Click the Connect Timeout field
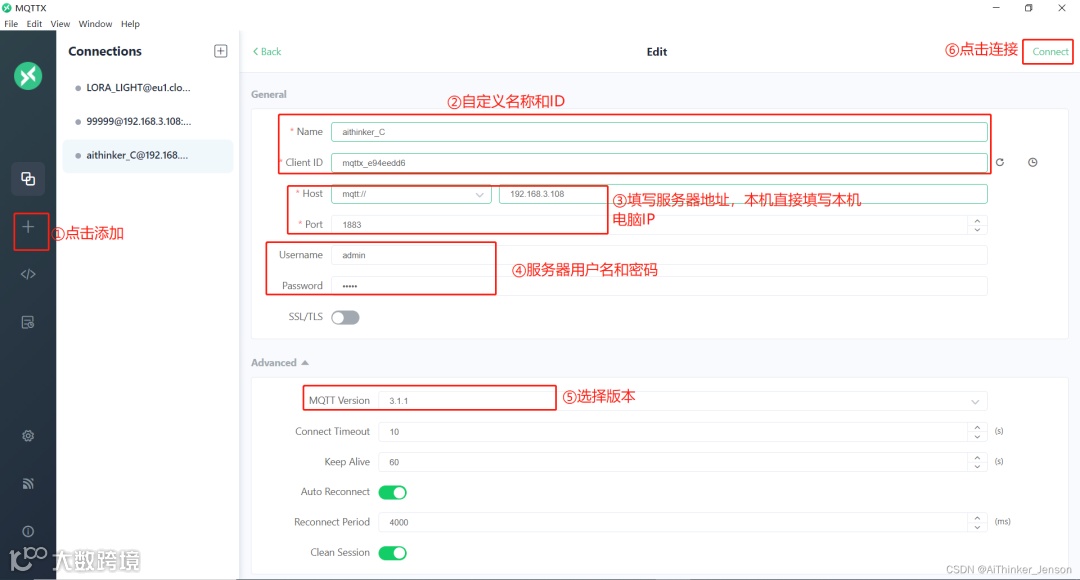1080x580 pixels. click(x=683, y=432)
